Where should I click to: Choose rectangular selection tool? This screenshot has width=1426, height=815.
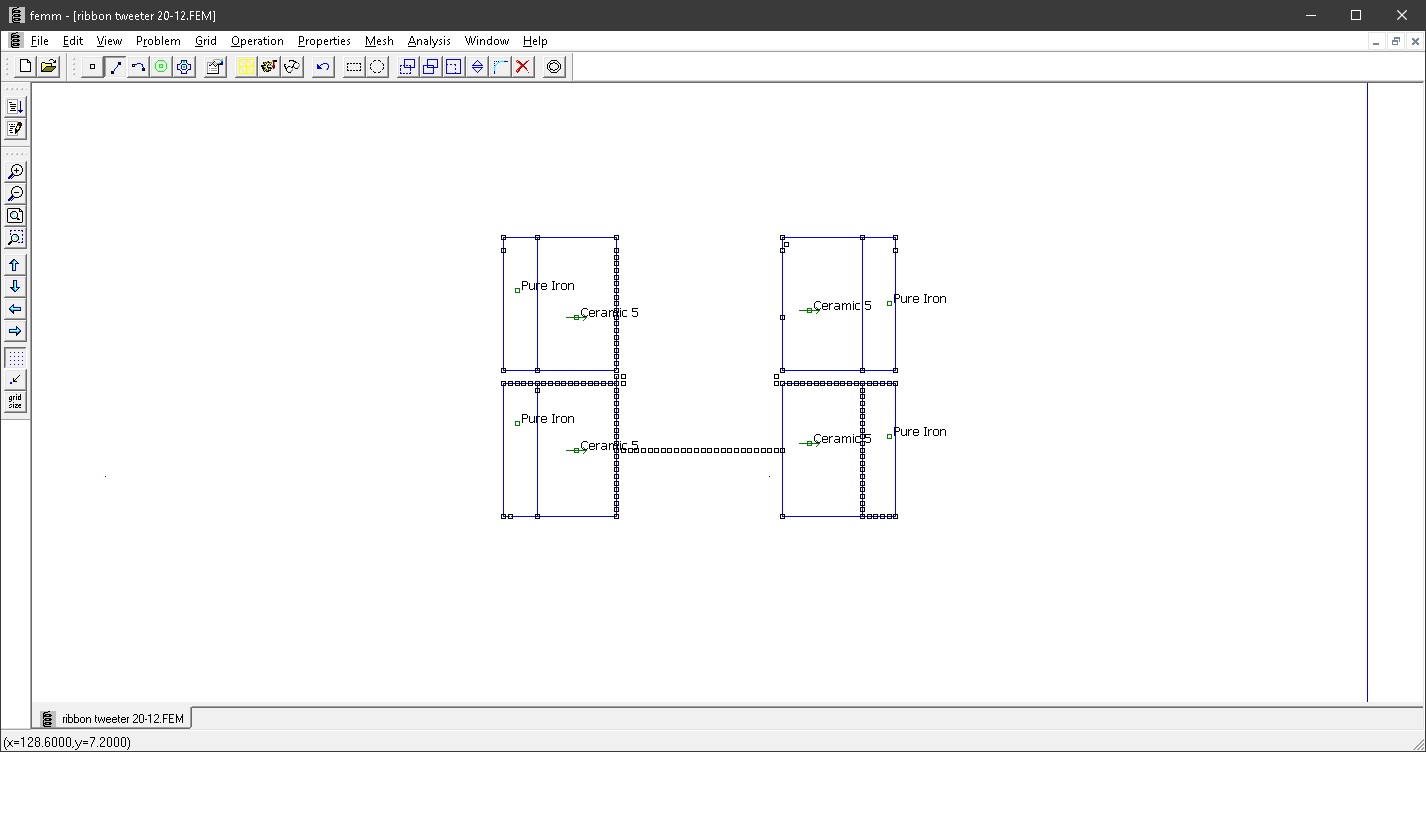click(354, 67)
